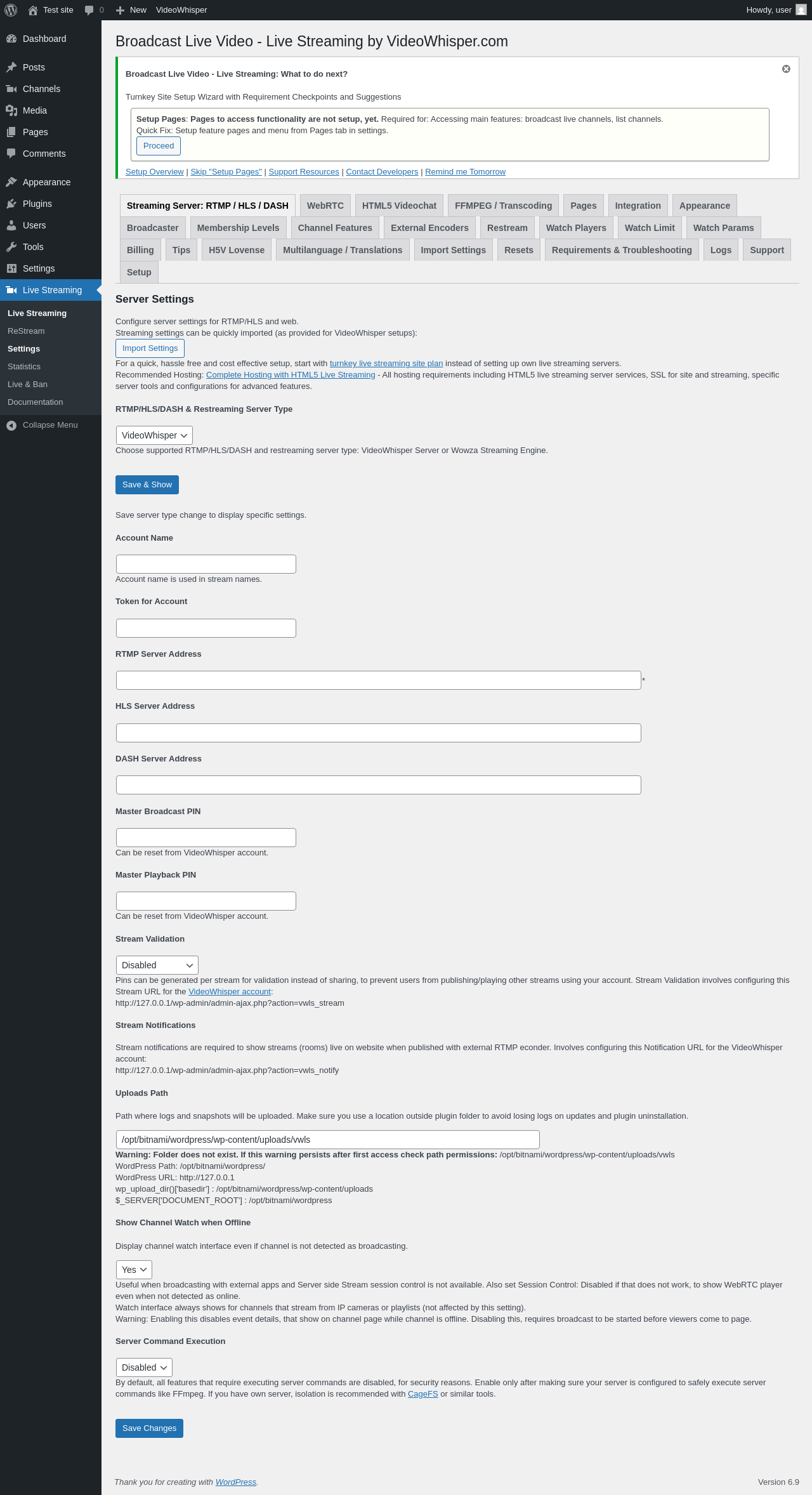This screenshot has height=1495, width=812.
Task: Open the FFMPEG / Transcoding tab
Action: pos(503,206)
